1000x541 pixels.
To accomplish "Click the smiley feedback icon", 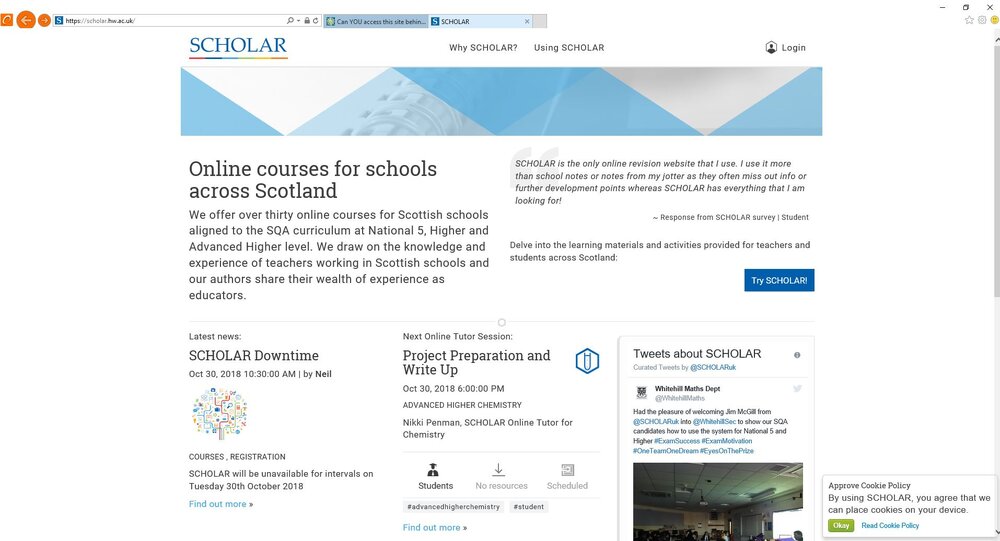I will 995,20.
